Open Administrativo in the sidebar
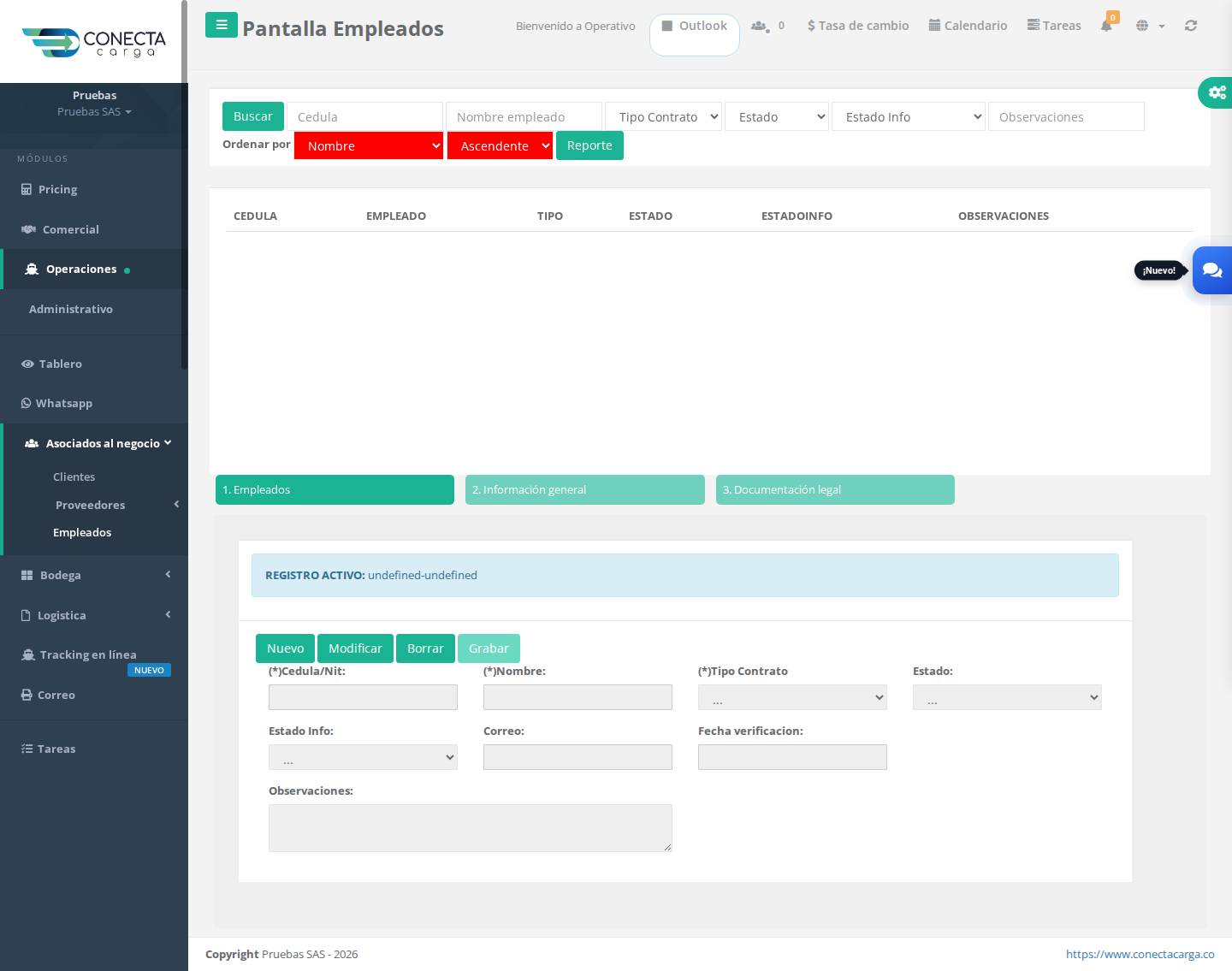The height and width of the screenshot is (971, 1232). coord(94,309)
